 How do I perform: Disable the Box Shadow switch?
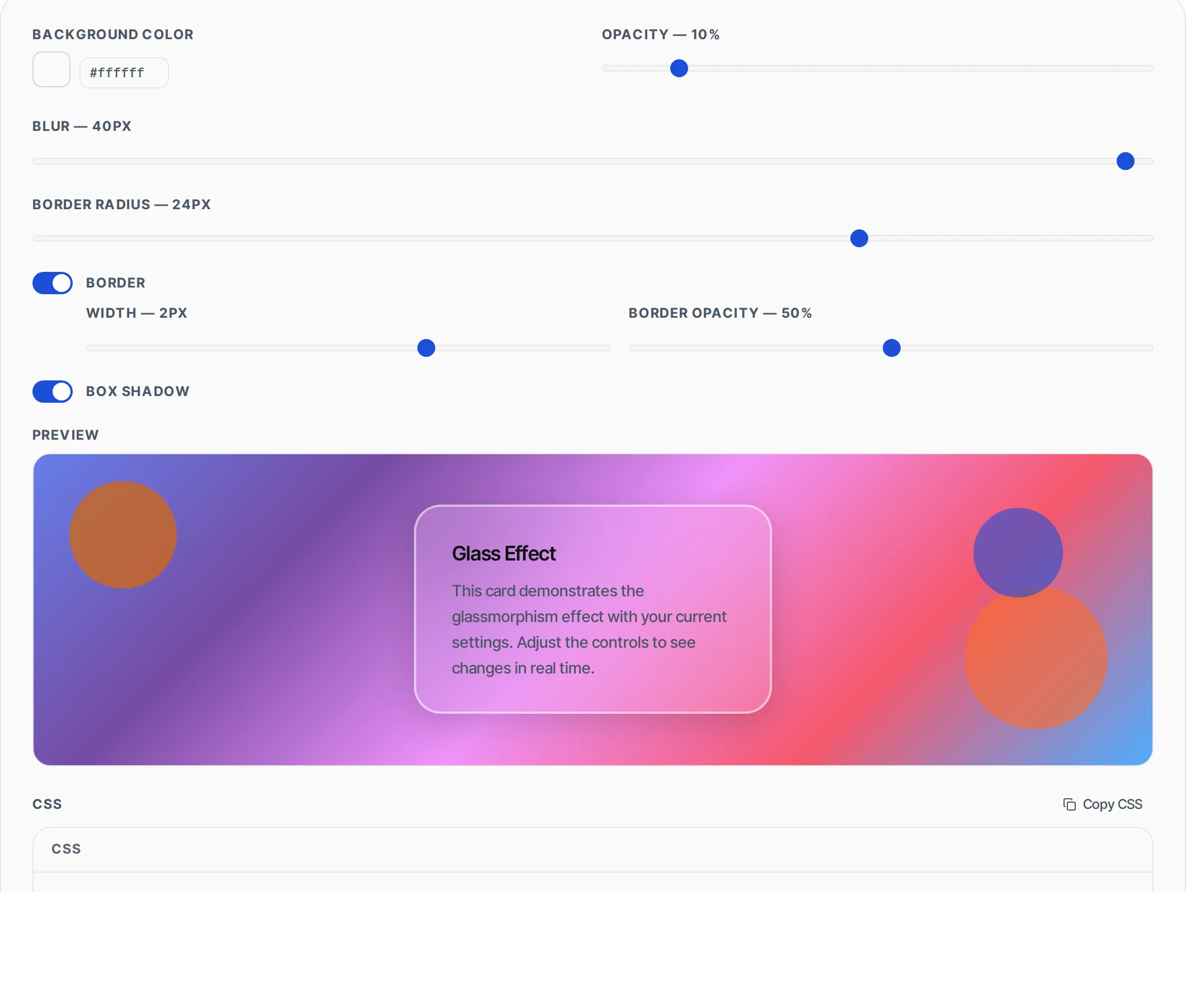click(53, 392)
